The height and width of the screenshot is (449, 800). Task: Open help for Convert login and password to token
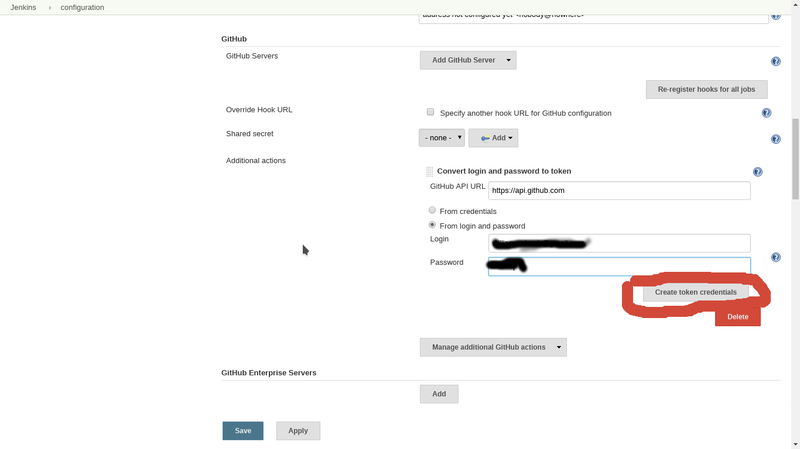pyautogui.click(x=758, y=171)
